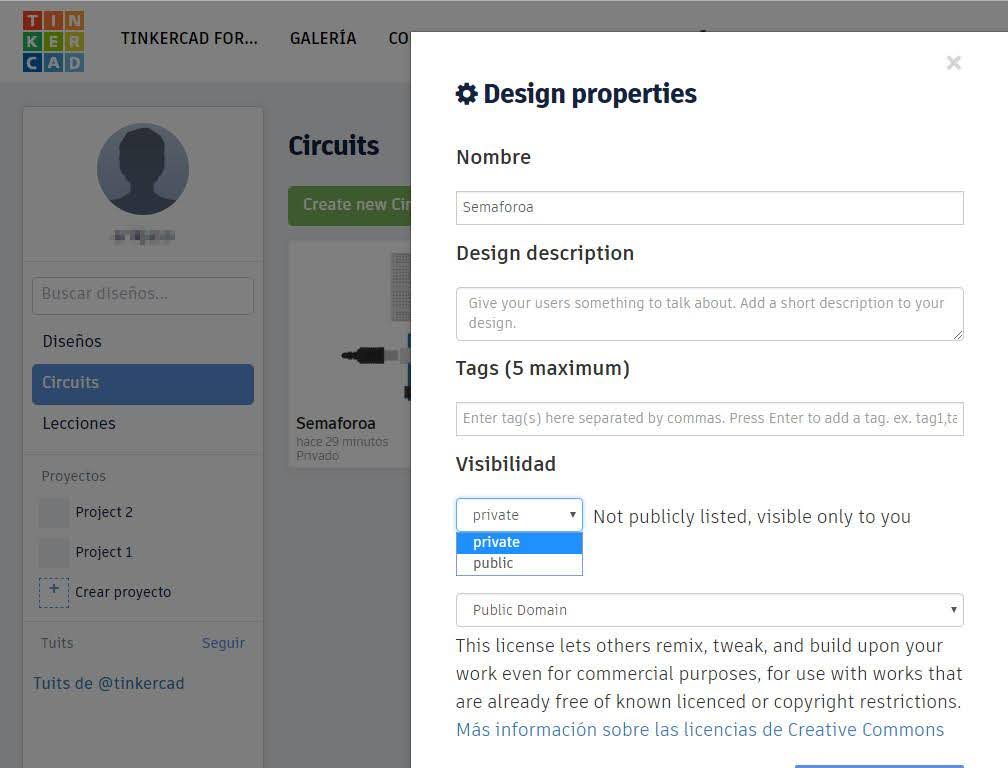Click the Design properties gear icon
Viewport: 1008px width, 768px height.
point(466,94)
